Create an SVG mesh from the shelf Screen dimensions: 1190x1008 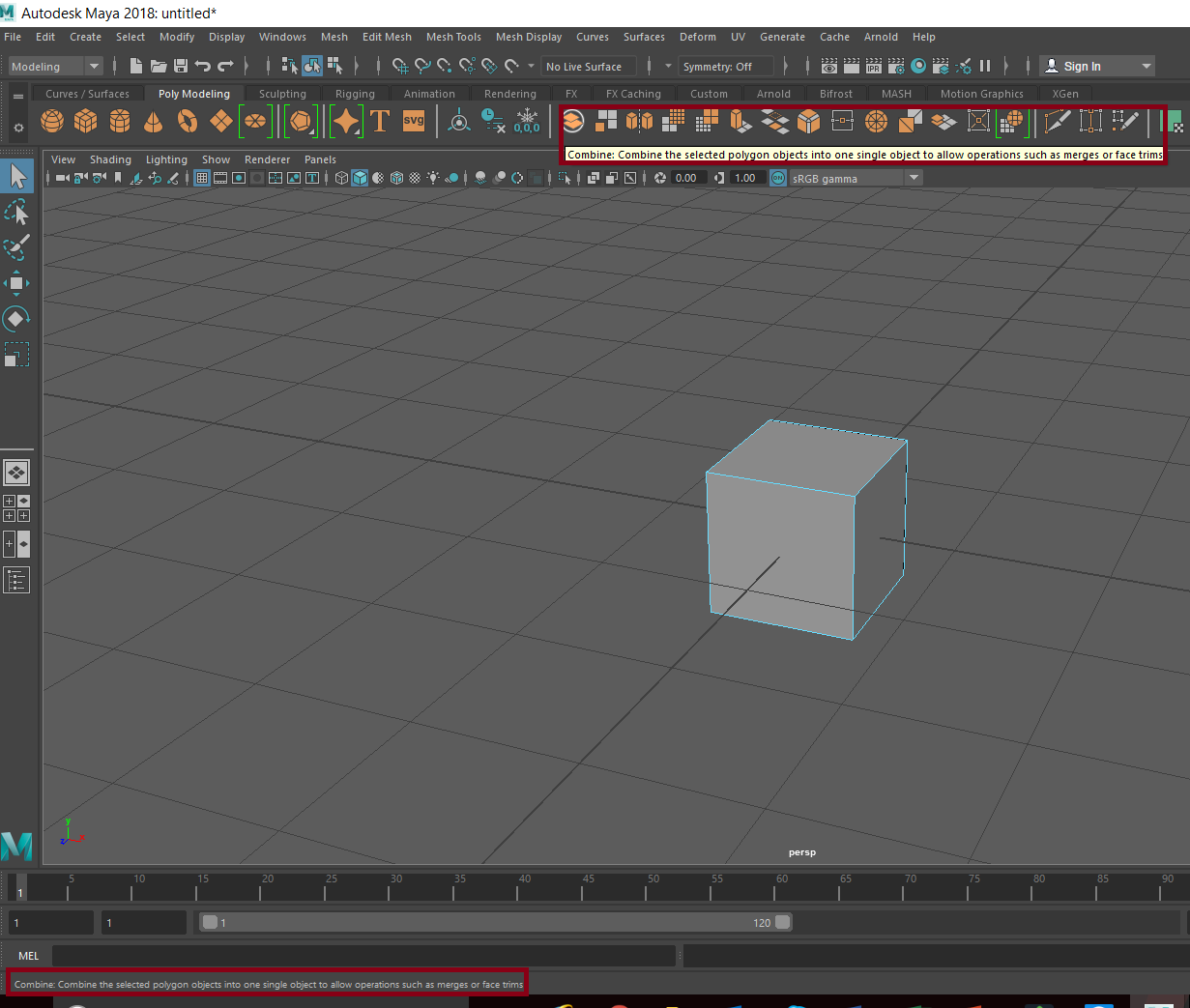click(x=414, y=122)
